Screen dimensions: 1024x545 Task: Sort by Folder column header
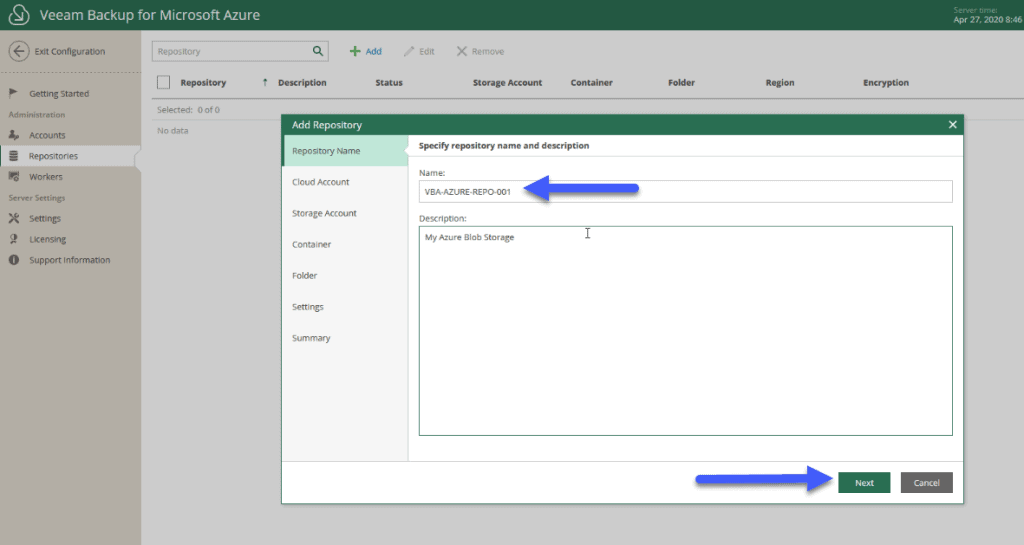(x=681, y=82)
